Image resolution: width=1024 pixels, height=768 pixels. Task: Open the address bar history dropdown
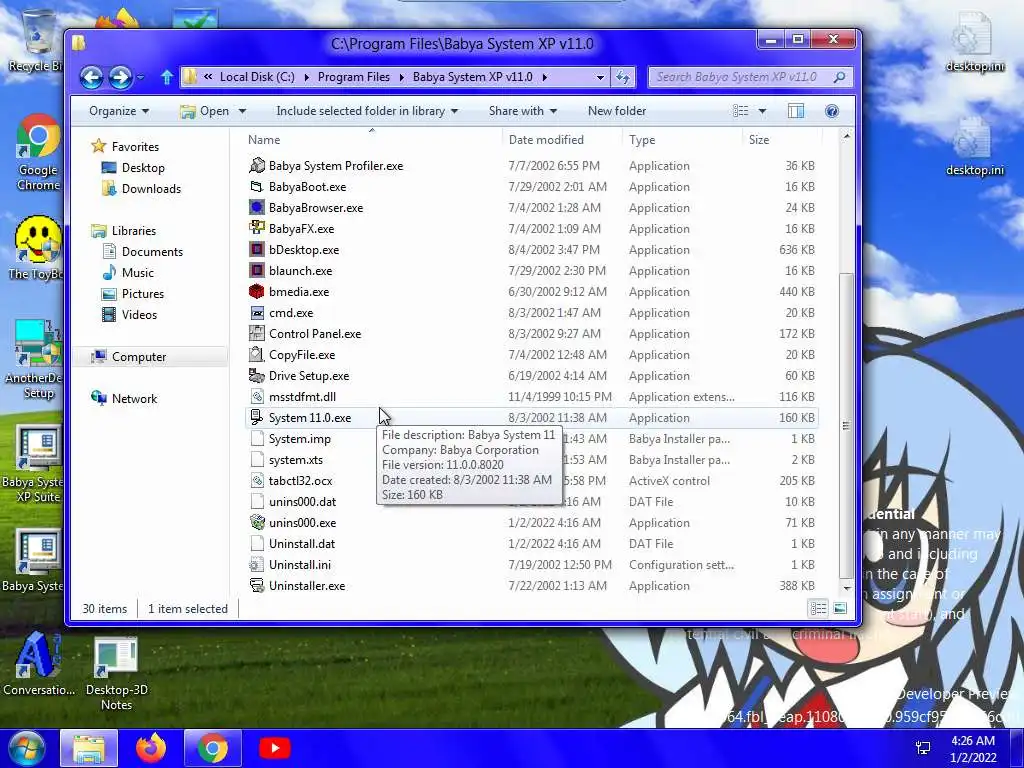pos(600,77)
